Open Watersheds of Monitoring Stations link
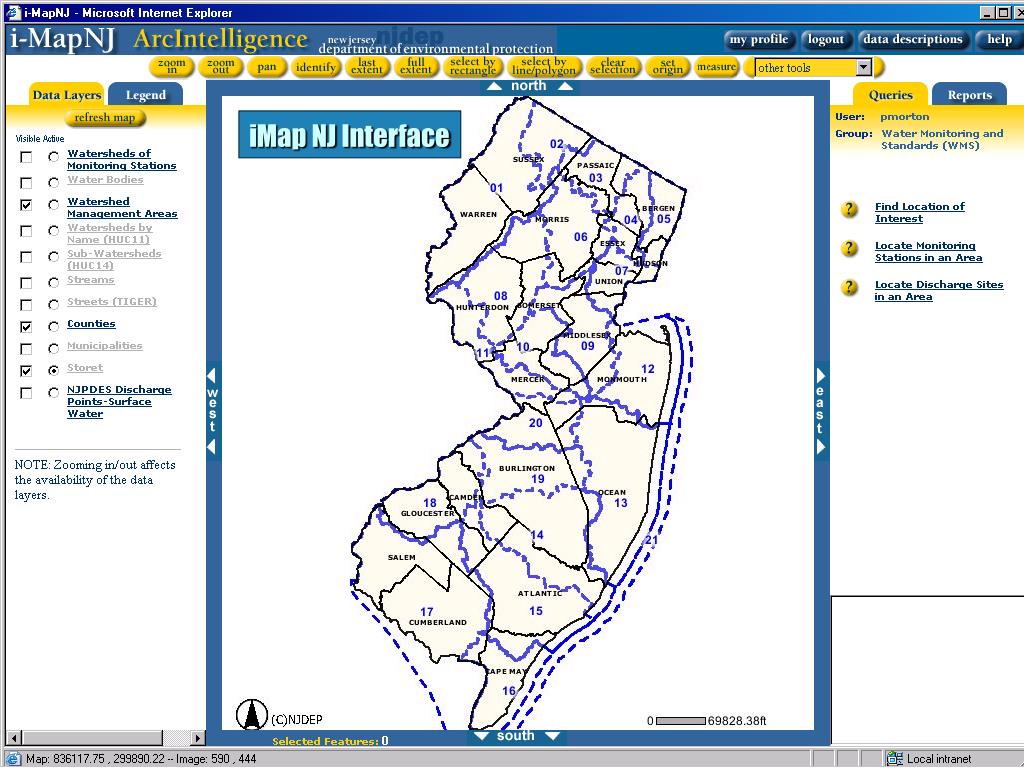 (121, 159)
